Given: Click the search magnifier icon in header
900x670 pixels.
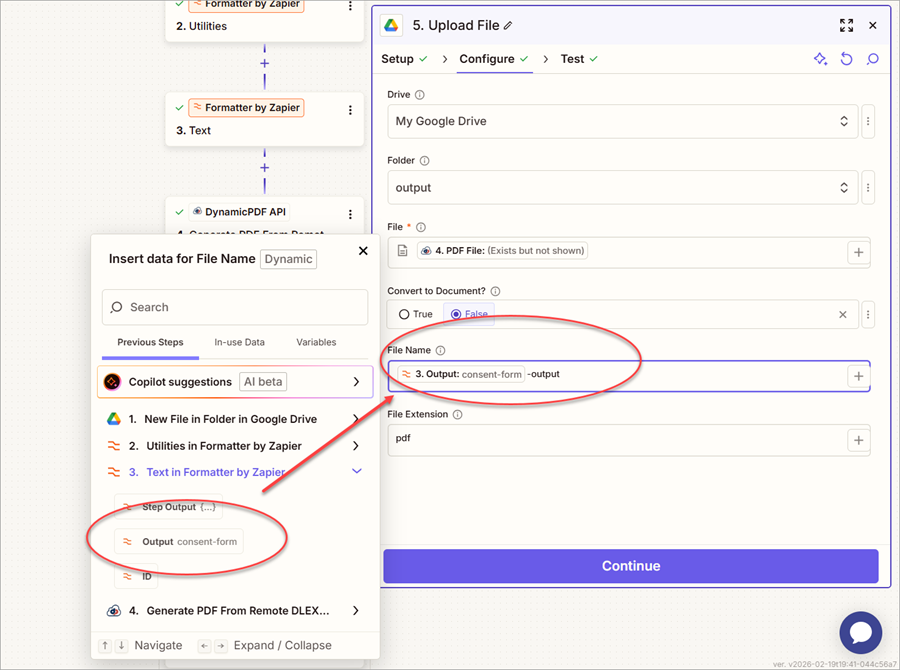Looking at the screenshot, I should click(x=872, y=59).
